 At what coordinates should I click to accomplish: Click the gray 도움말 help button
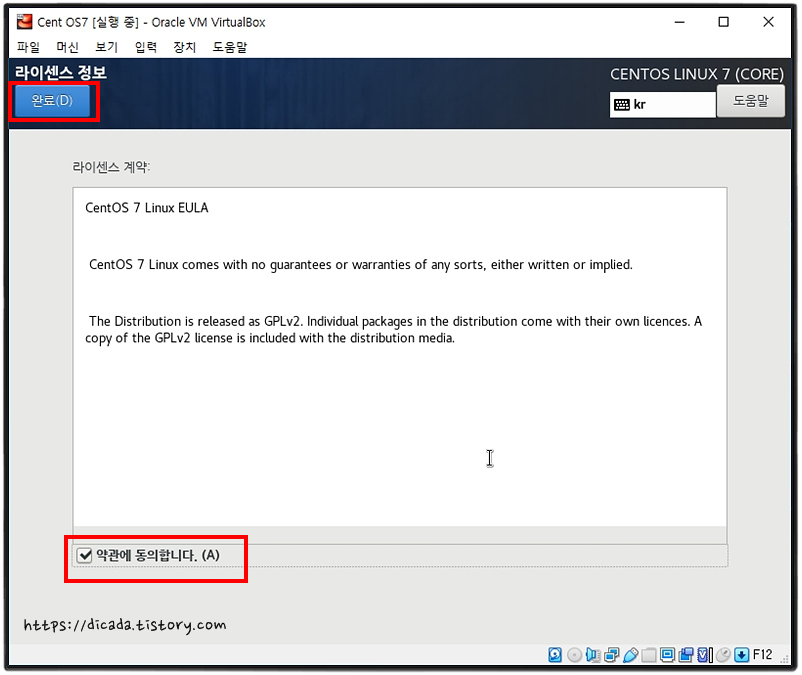(750, 101)
